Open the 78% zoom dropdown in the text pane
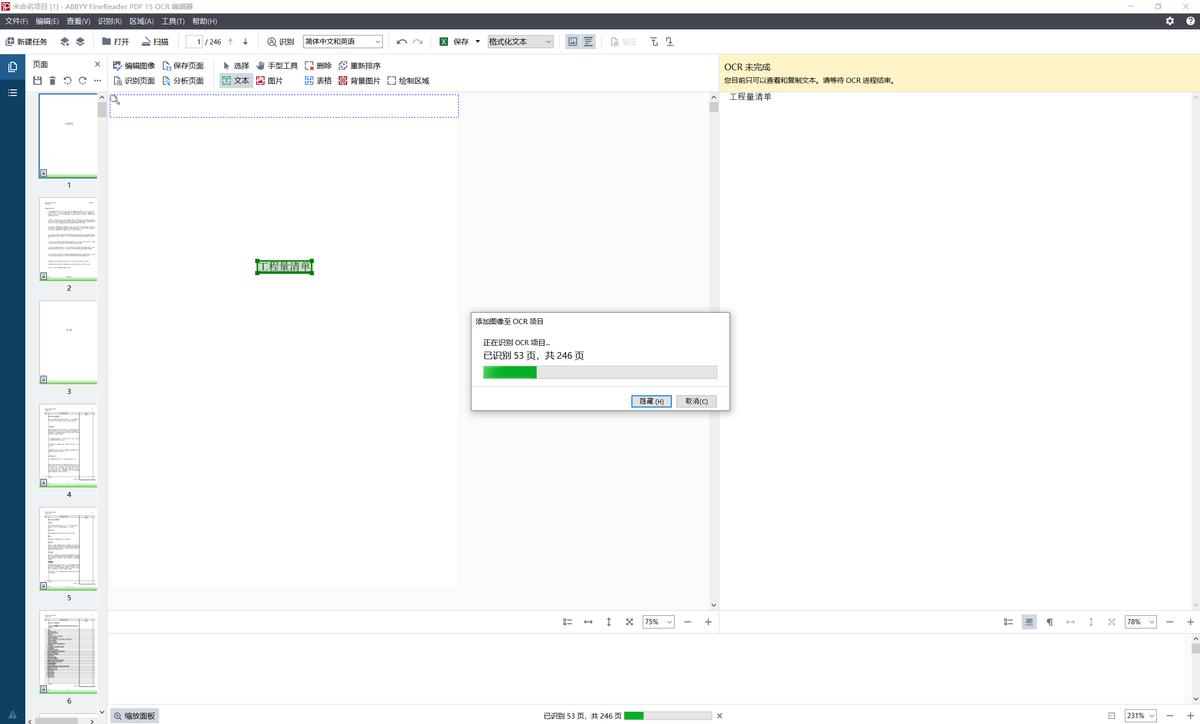Screen dimensions: 1200x724 pos(1141,622)
